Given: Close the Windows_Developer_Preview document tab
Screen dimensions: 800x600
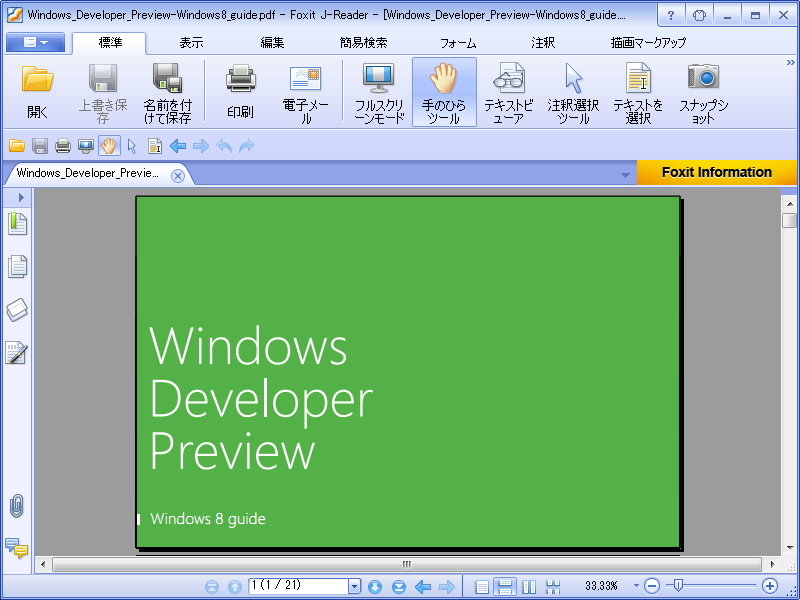Looking at the screenshot, I should 178,176.
